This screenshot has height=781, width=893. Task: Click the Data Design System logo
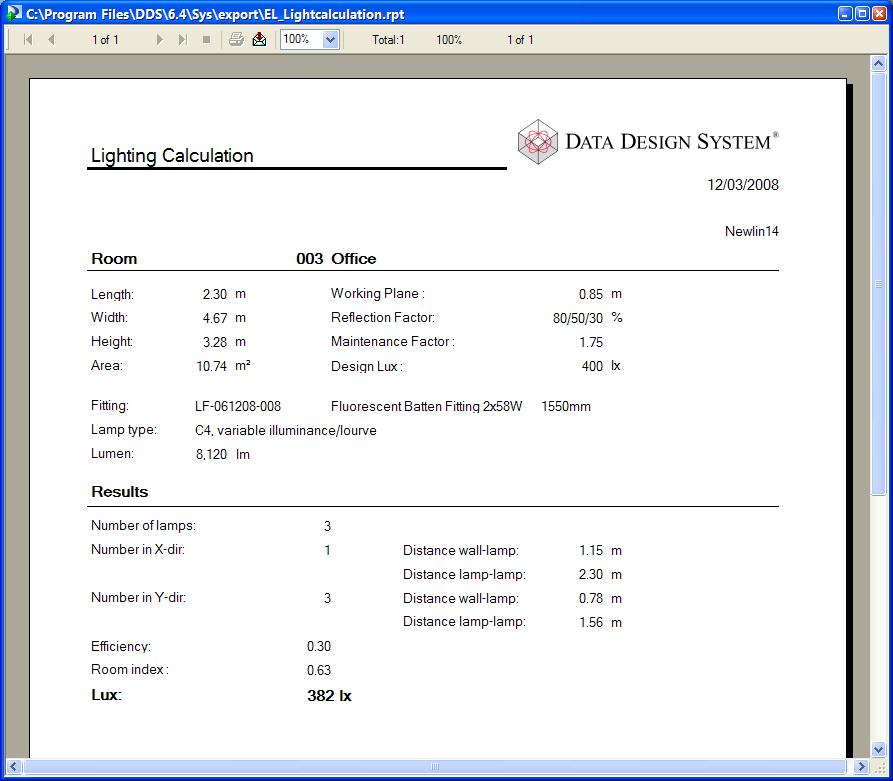(648, 141)
